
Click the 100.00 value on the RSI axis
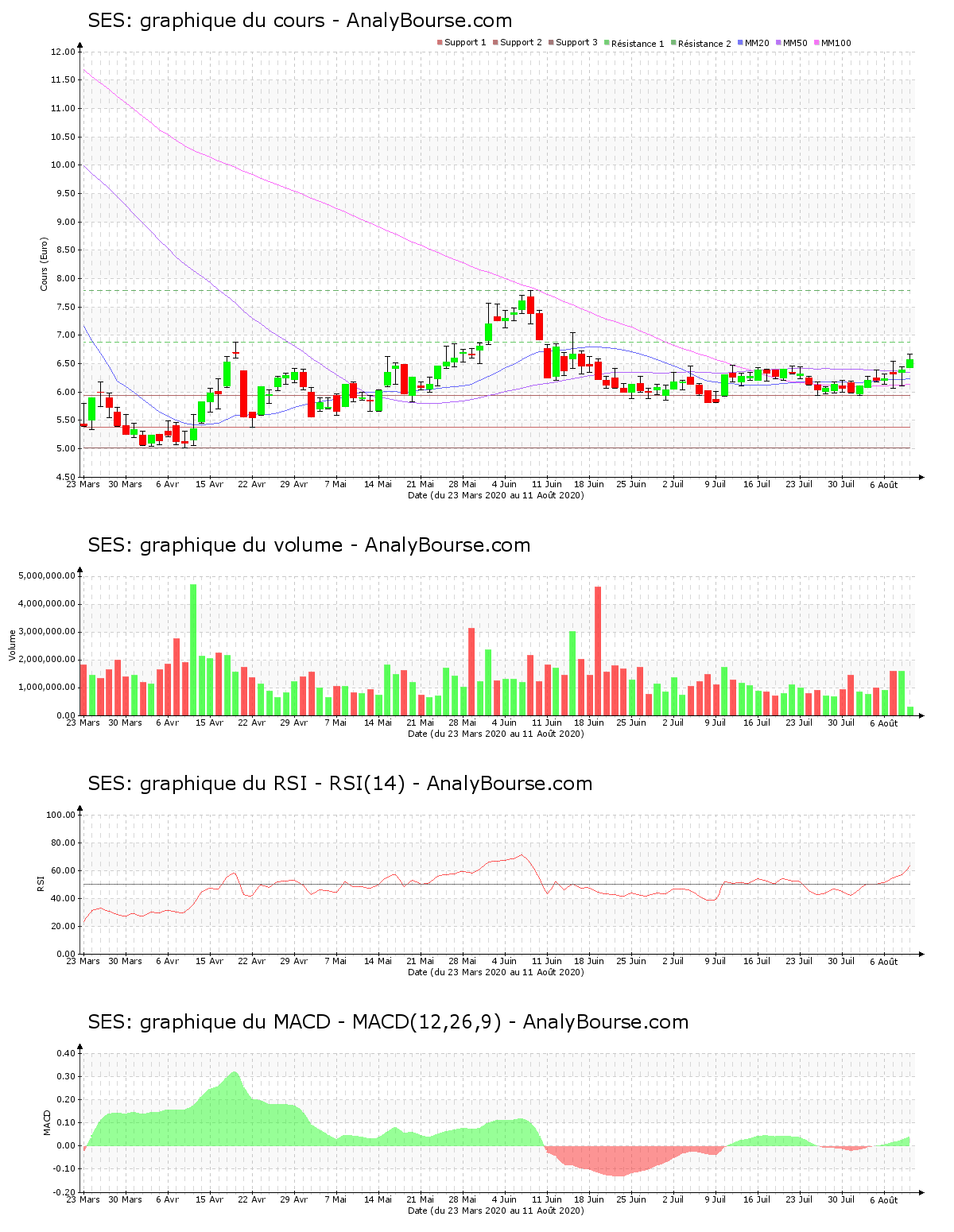pos(60,815)
